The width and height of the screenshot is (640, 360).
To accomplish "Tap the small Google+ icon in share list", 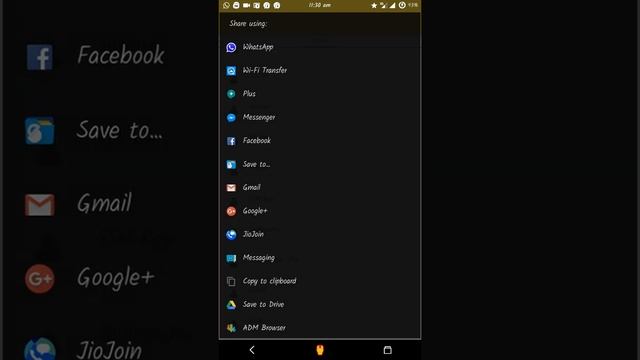I will click(x=231, y=211).
